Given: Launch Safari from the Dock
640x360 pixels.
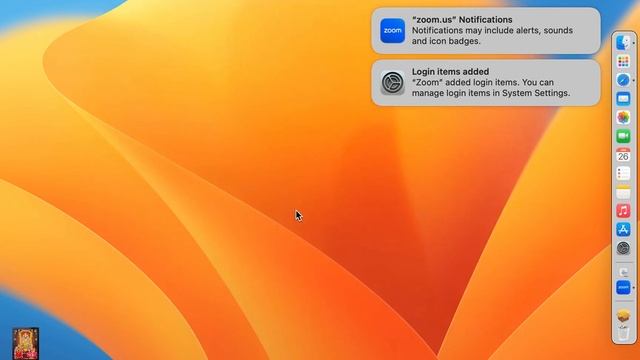Looking at the screenshot, I should coord(623,80).
